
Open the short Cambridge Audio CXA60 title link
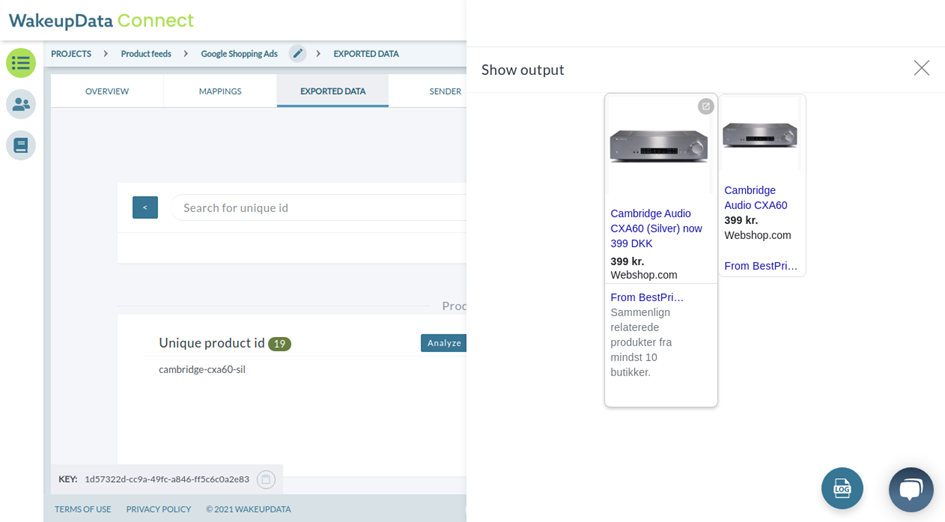pyautogui.click(x=756, y=198)
